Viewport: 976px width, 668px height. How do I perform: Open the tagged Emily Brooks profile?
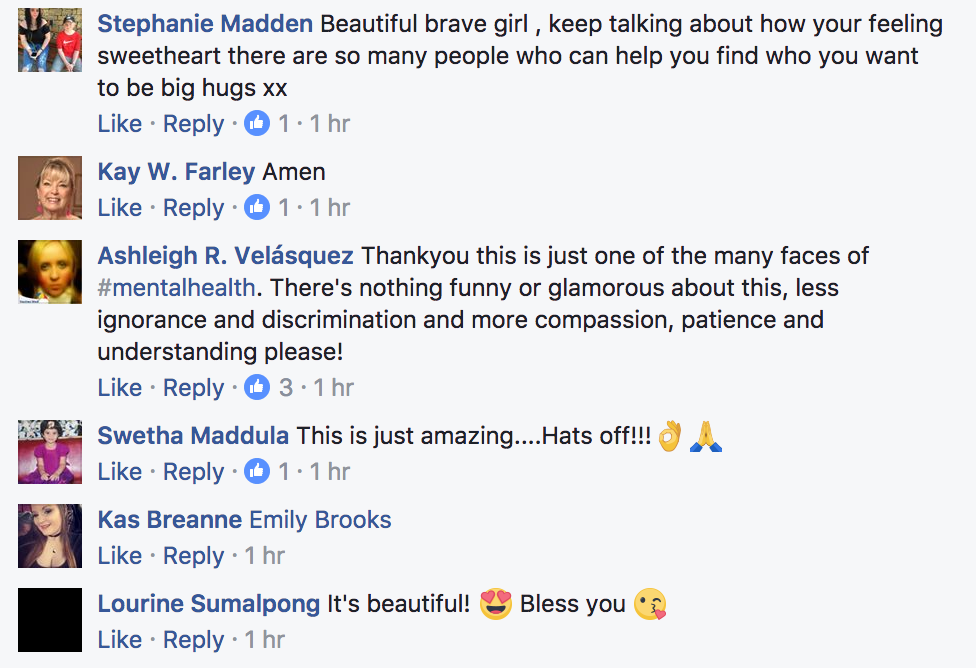(320, 519)
